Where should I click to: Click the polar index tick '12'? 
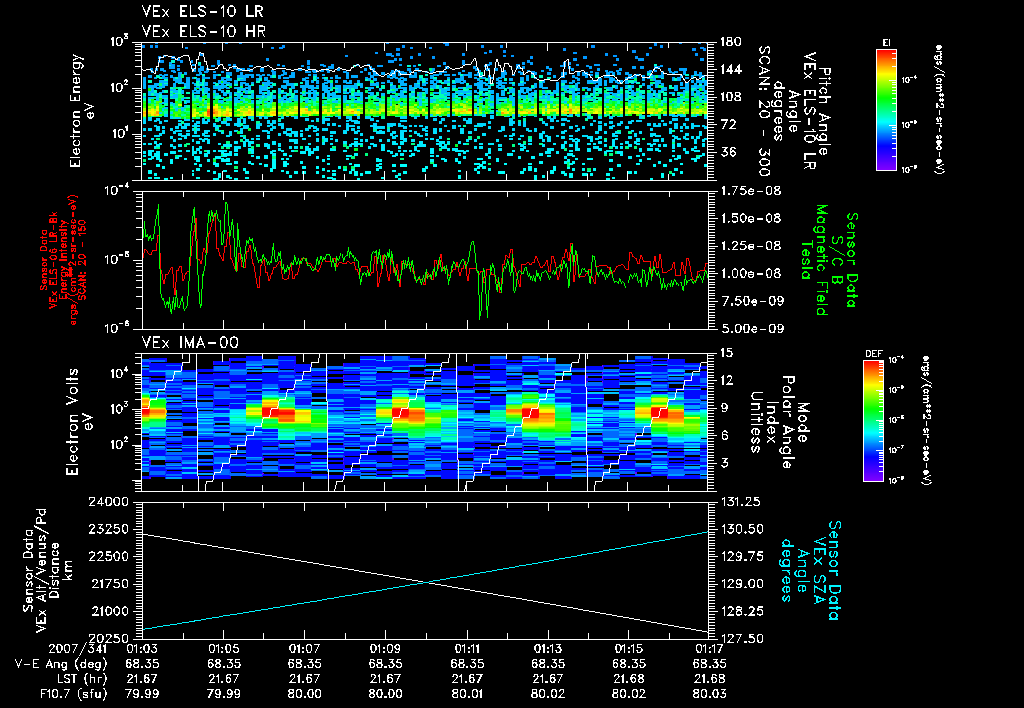click(726, 380)
